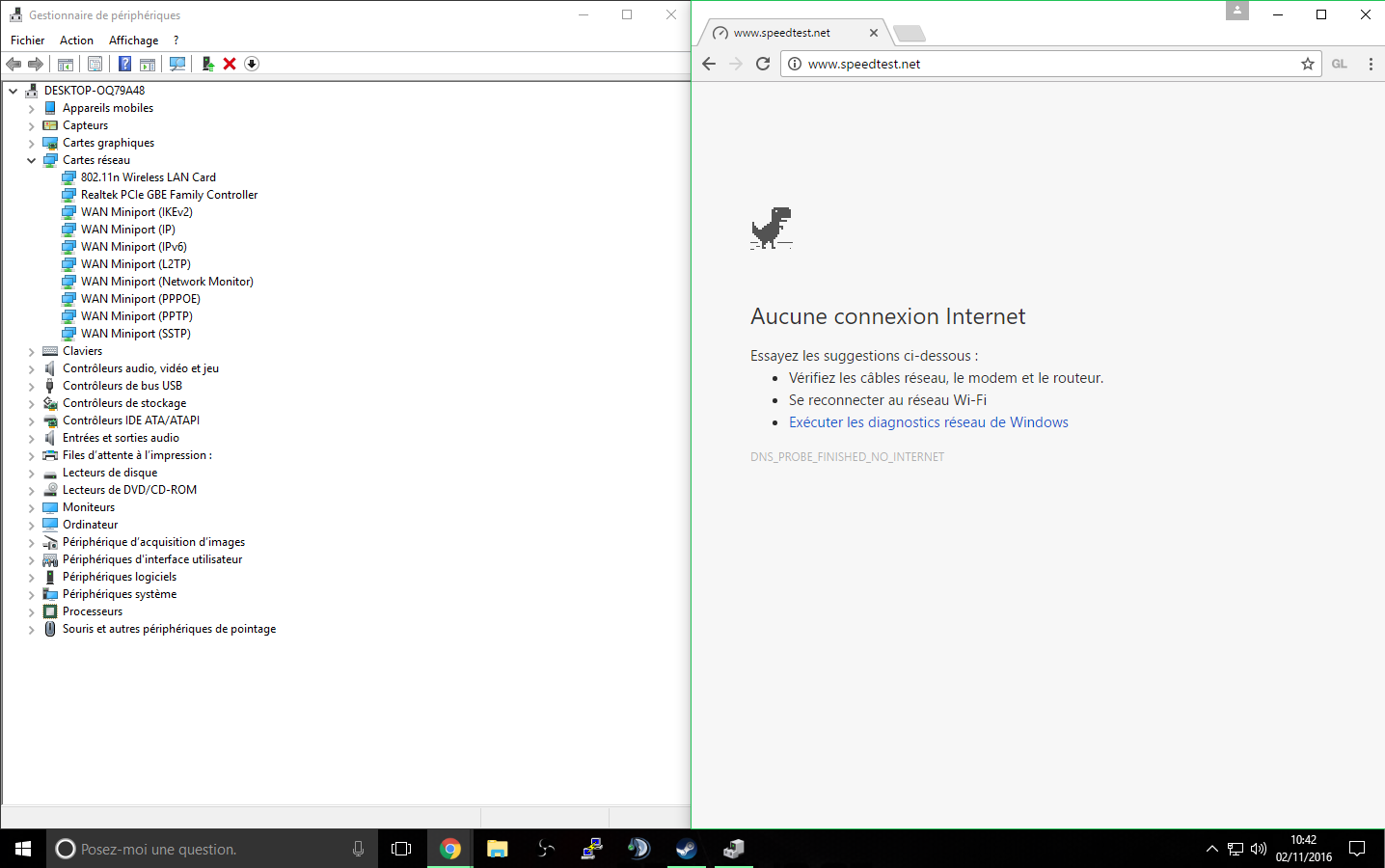Click the offline dinosaur image
The height and width of the screenshot is (868, 1385).
772,229
